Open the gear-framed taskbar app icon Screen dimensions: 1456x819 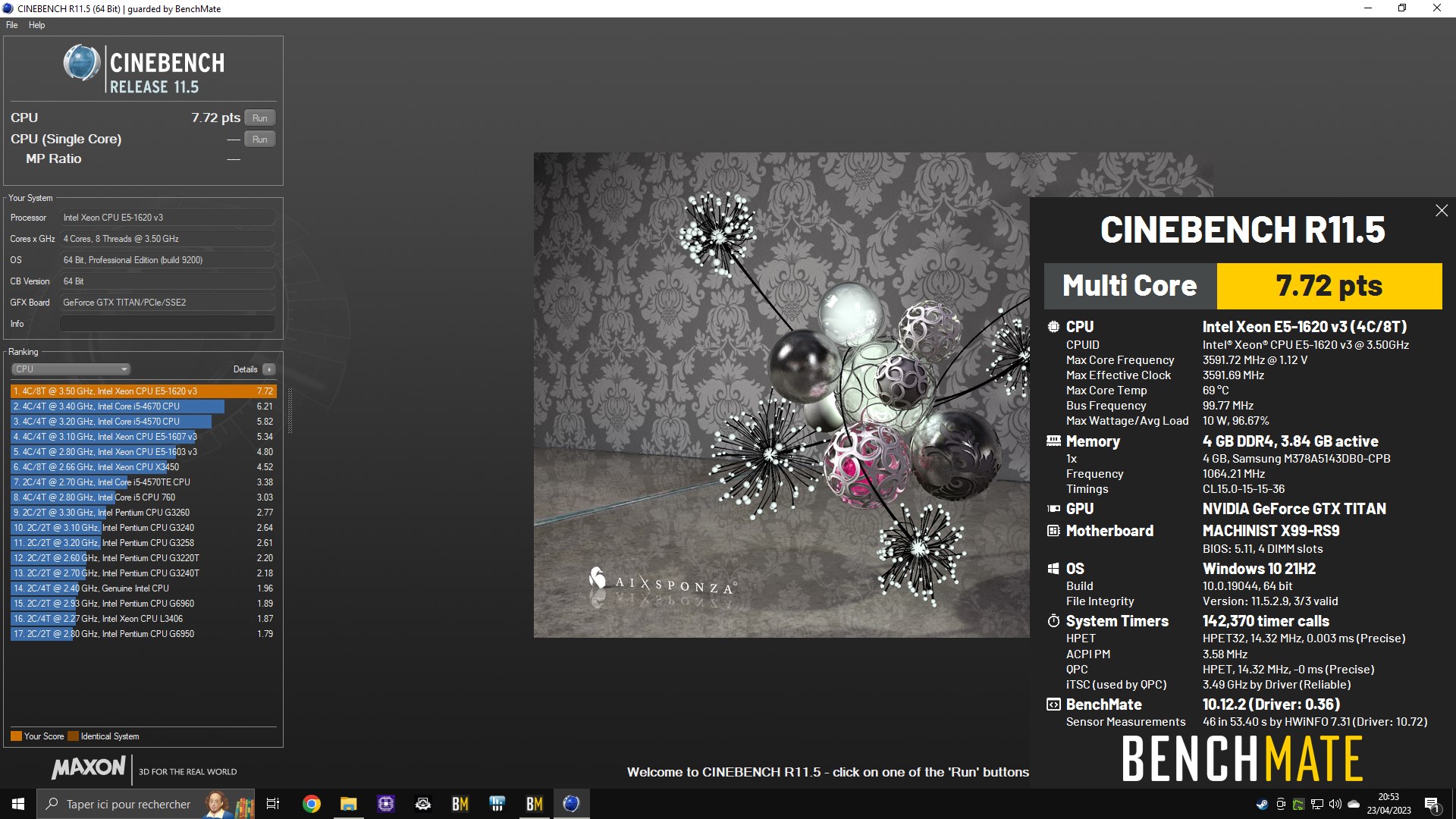tap(423, 804)
